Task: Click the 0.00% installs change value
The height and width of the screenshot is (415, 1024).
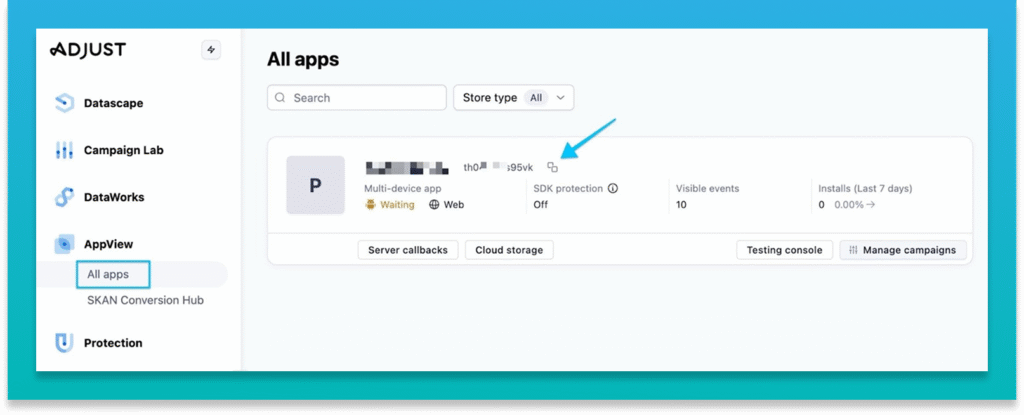Action: 849,205
